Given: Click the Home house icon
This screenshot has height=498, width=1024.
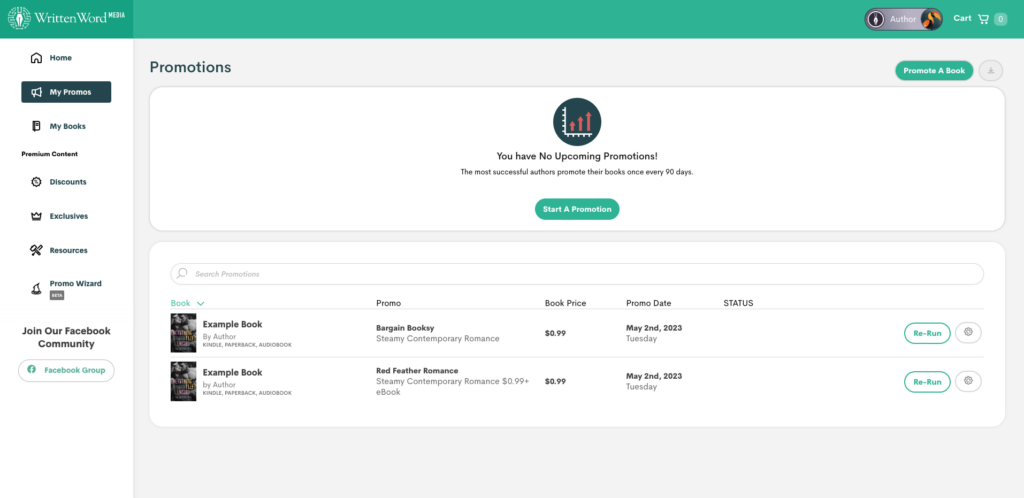Looking at the screenshot, I should (37, 58).
